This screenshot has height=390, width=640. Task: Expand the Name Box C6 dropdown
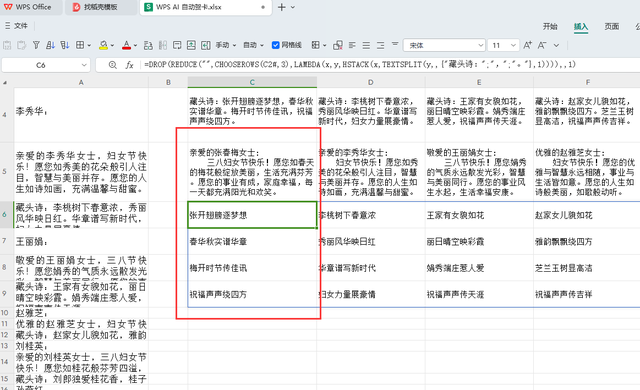(84, 65)
